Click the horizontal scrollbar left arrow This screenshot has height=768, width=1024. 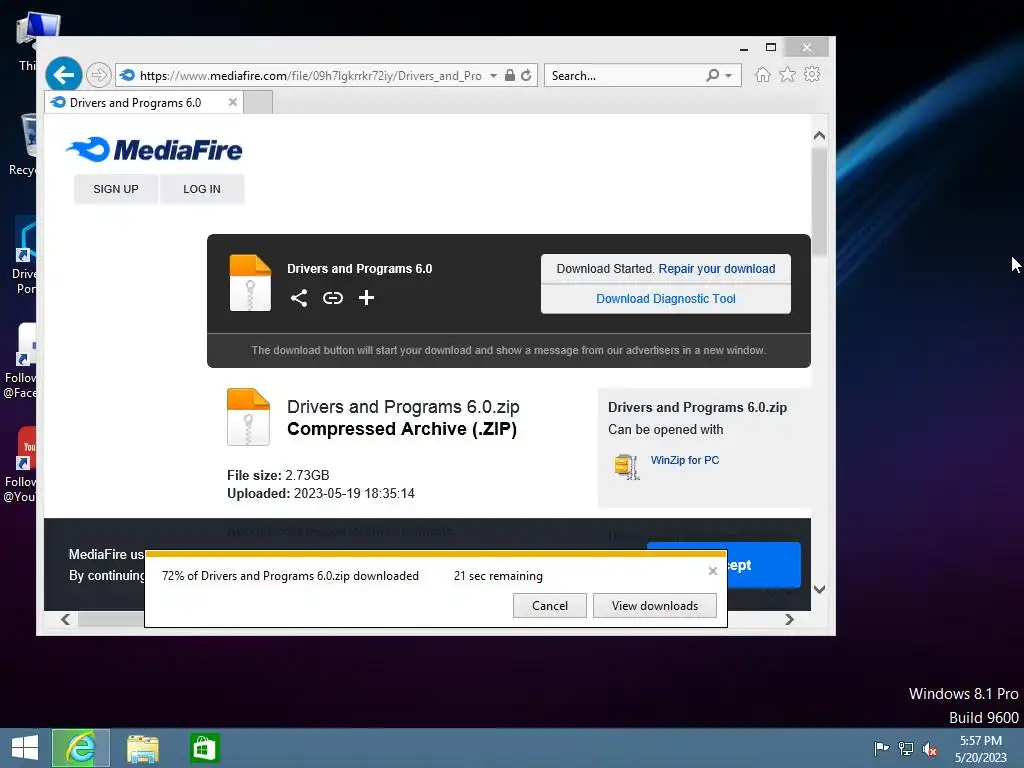point(65,619)
